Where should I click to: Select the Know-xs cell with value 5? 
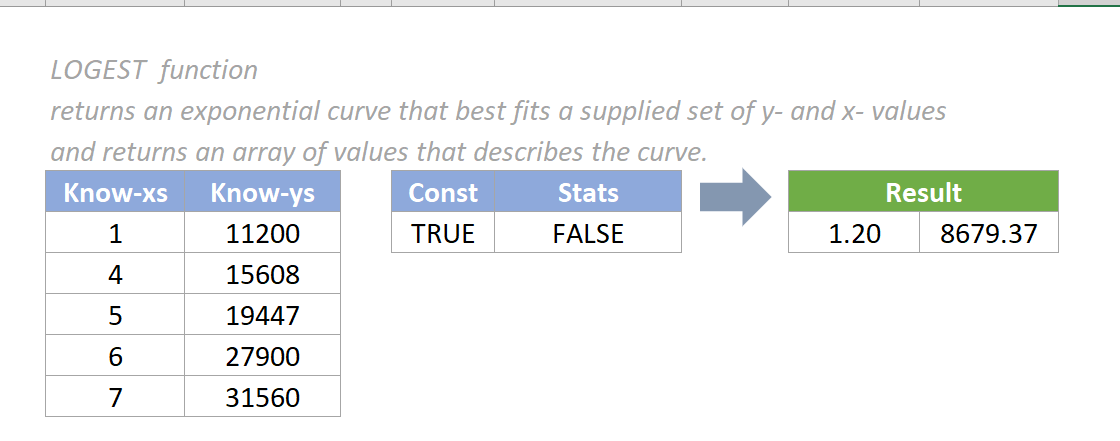(115, 316)
